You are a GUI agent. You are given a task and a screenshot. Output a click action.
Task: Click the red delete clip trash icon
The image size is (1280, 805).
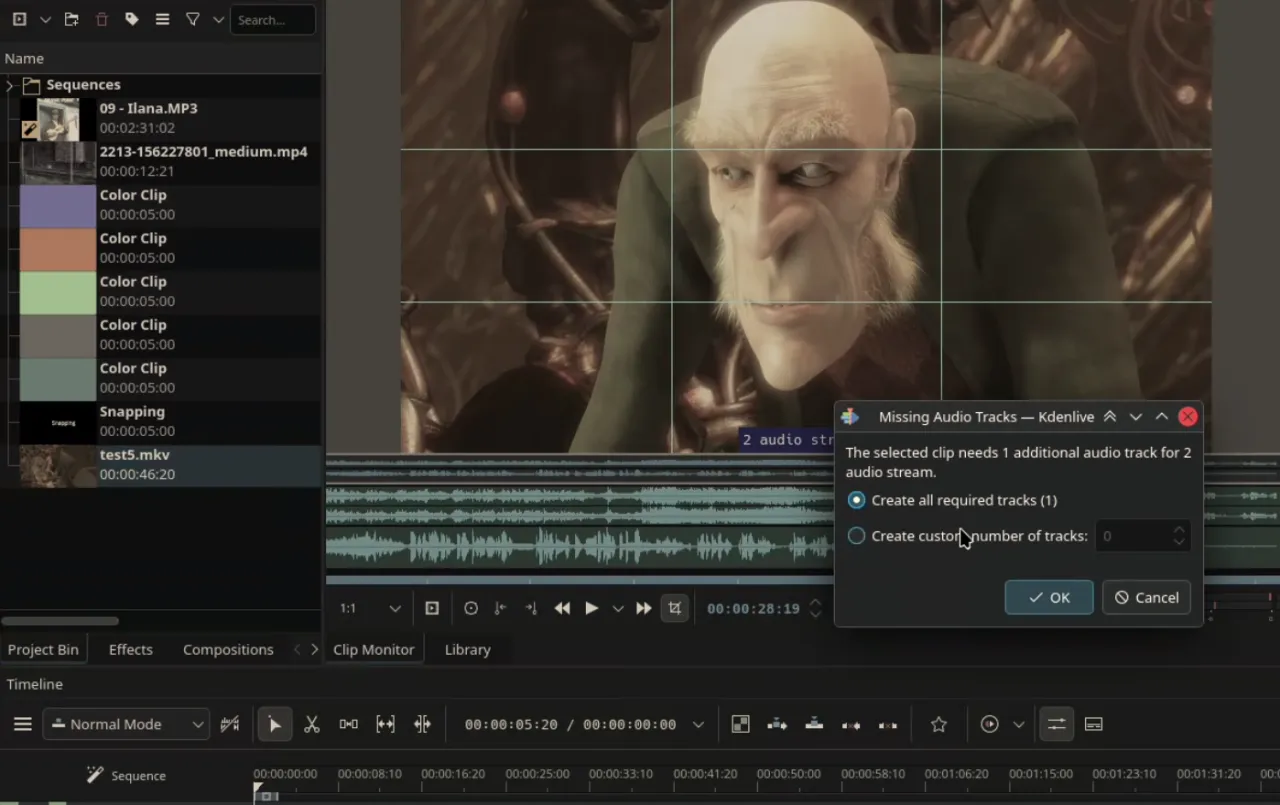[101, 19]
